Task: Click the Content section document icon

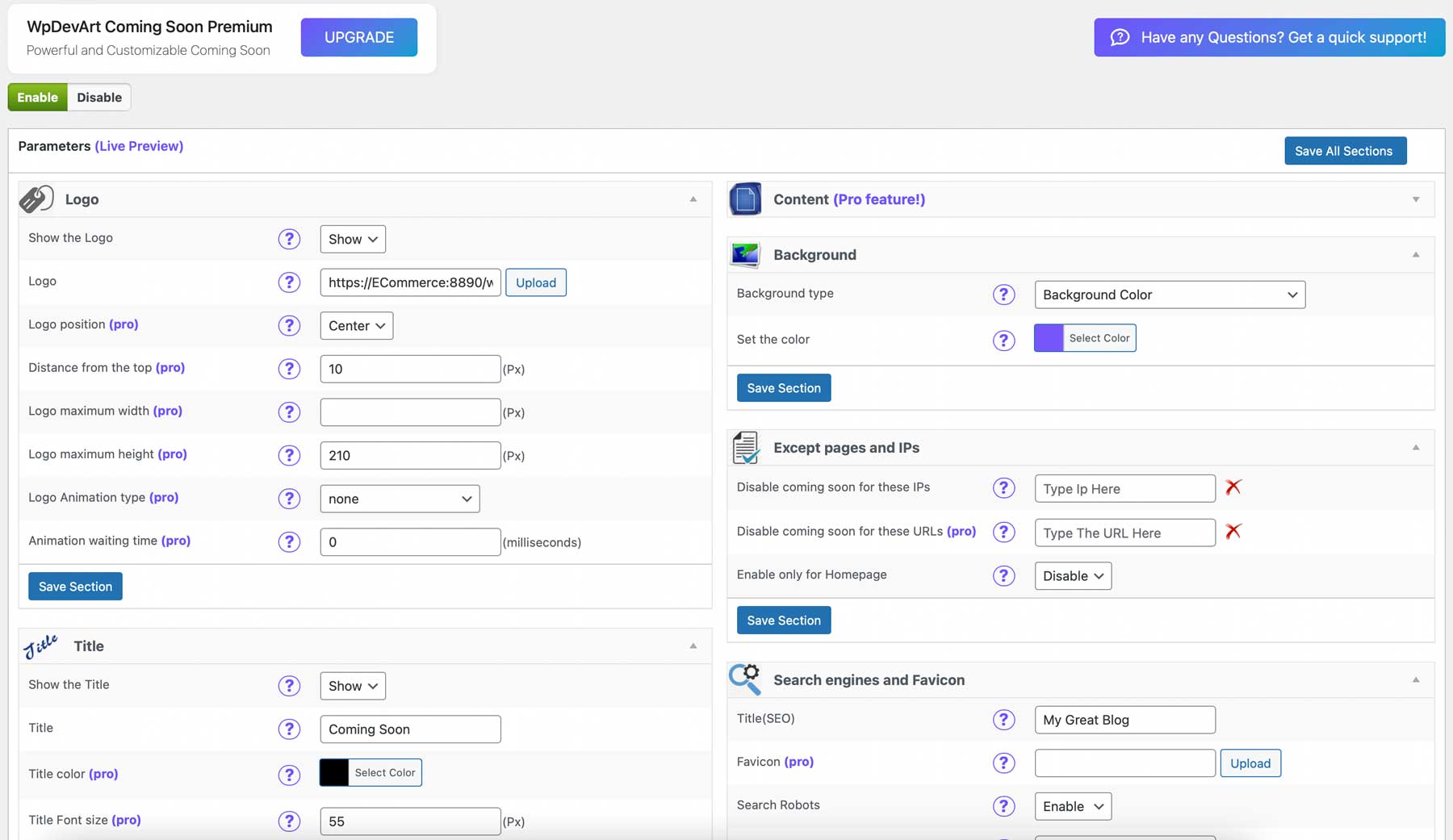Action: click(x=744, y=199)
